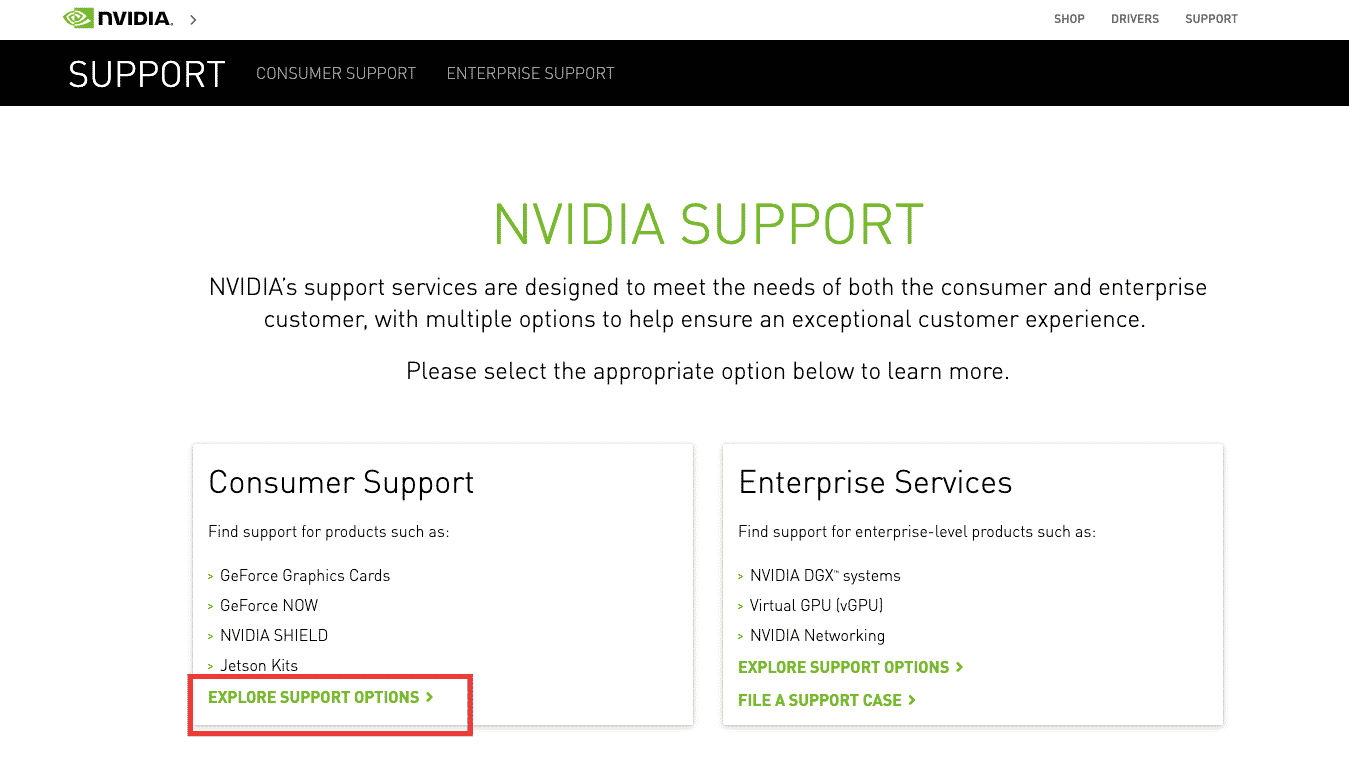Open the SHOP link in header
This screenshot has width=1349, height=771.
[x=1069, y=19]
